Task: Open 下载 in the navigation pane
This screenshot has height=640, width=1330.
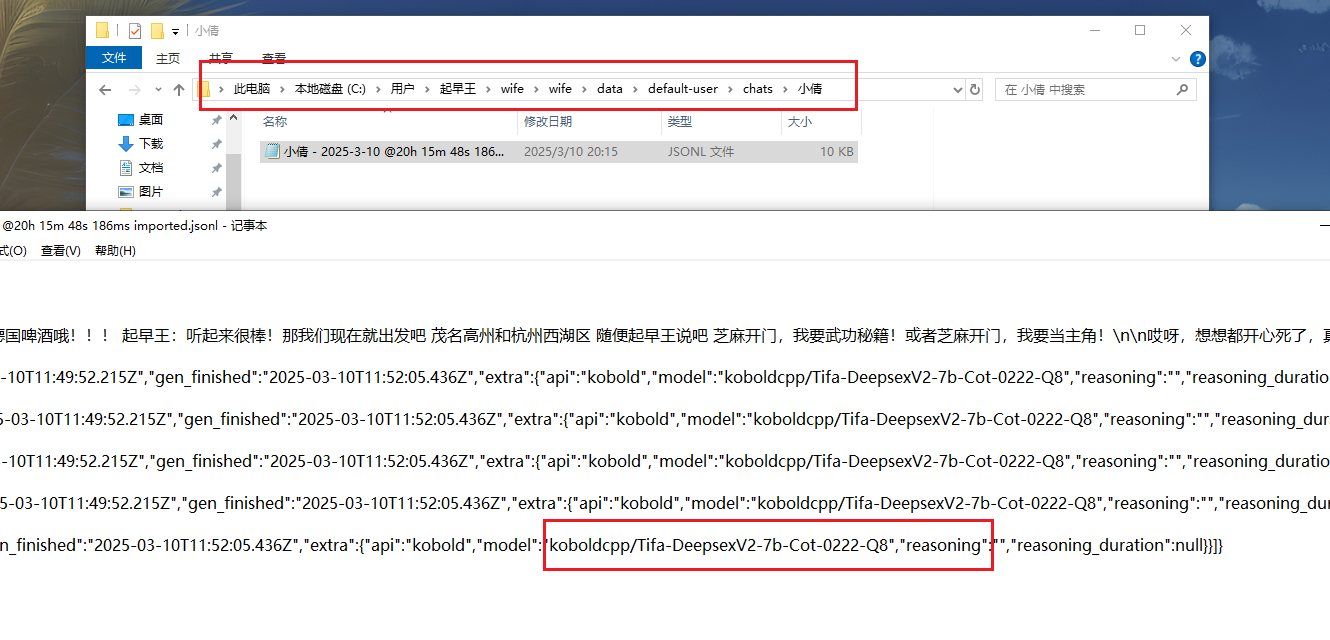Action: (151, 144)
